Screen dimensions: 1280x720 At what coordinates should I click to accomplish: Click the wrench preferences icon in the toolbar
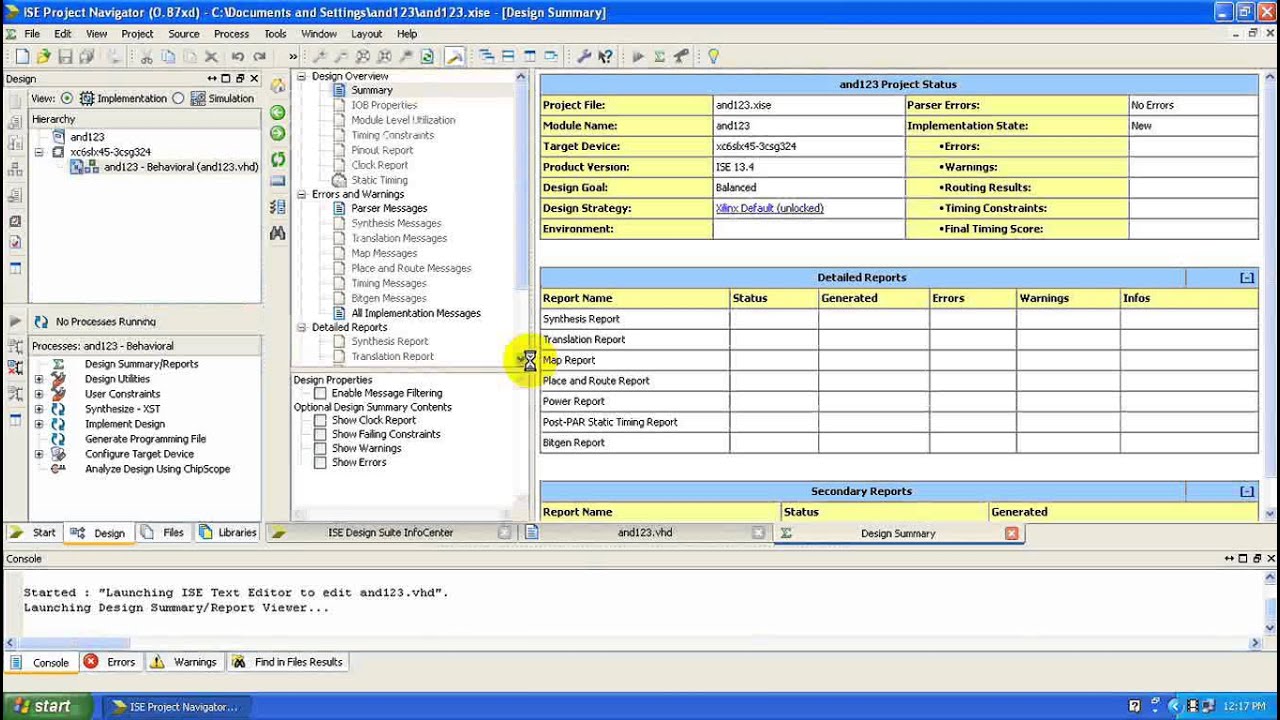coord(584,57)
